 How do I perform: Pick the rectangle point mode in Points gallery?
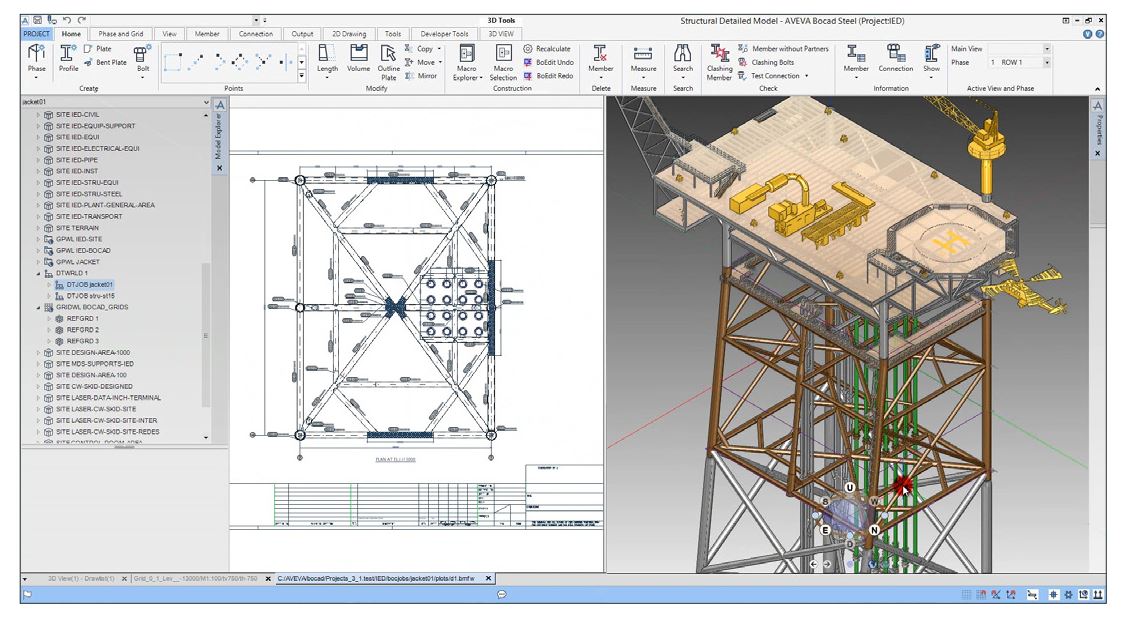coord(173,62)
